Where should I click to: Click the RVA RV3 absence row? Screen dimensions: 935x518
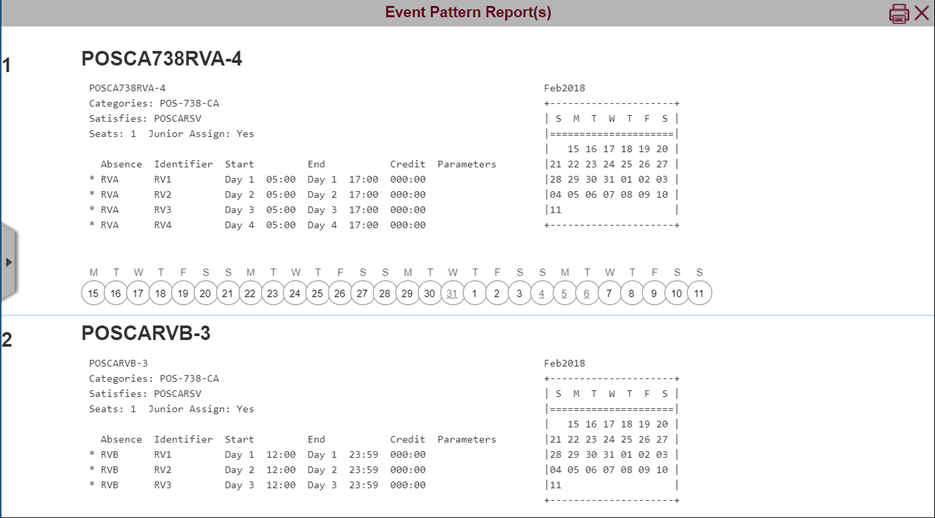(258, 210)
